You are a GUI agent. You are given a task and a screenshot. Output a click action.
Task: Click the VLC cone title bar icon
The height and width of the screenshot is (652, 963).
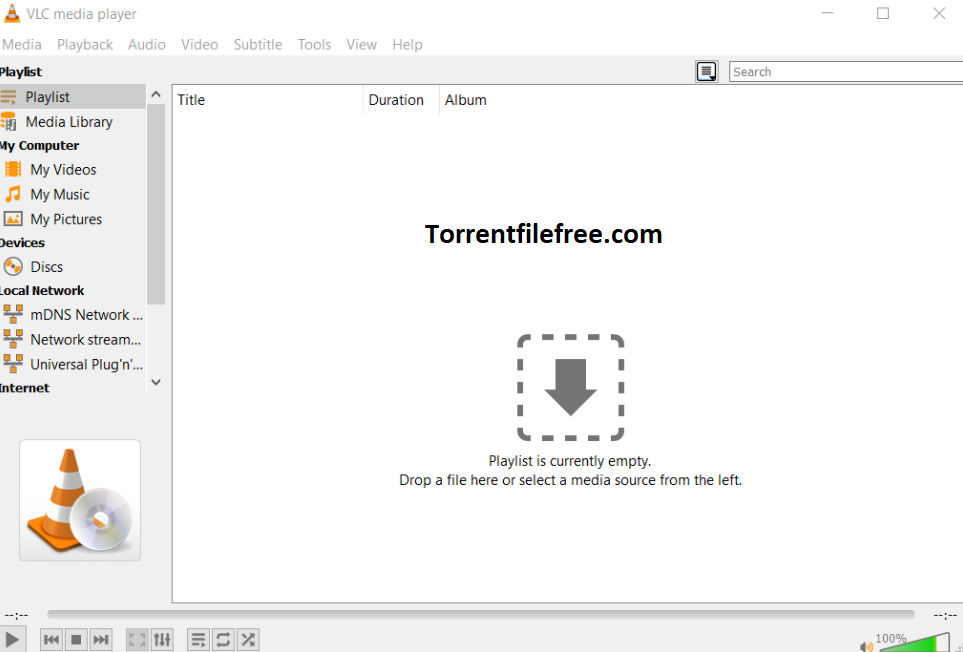click(x=11, y=14)
